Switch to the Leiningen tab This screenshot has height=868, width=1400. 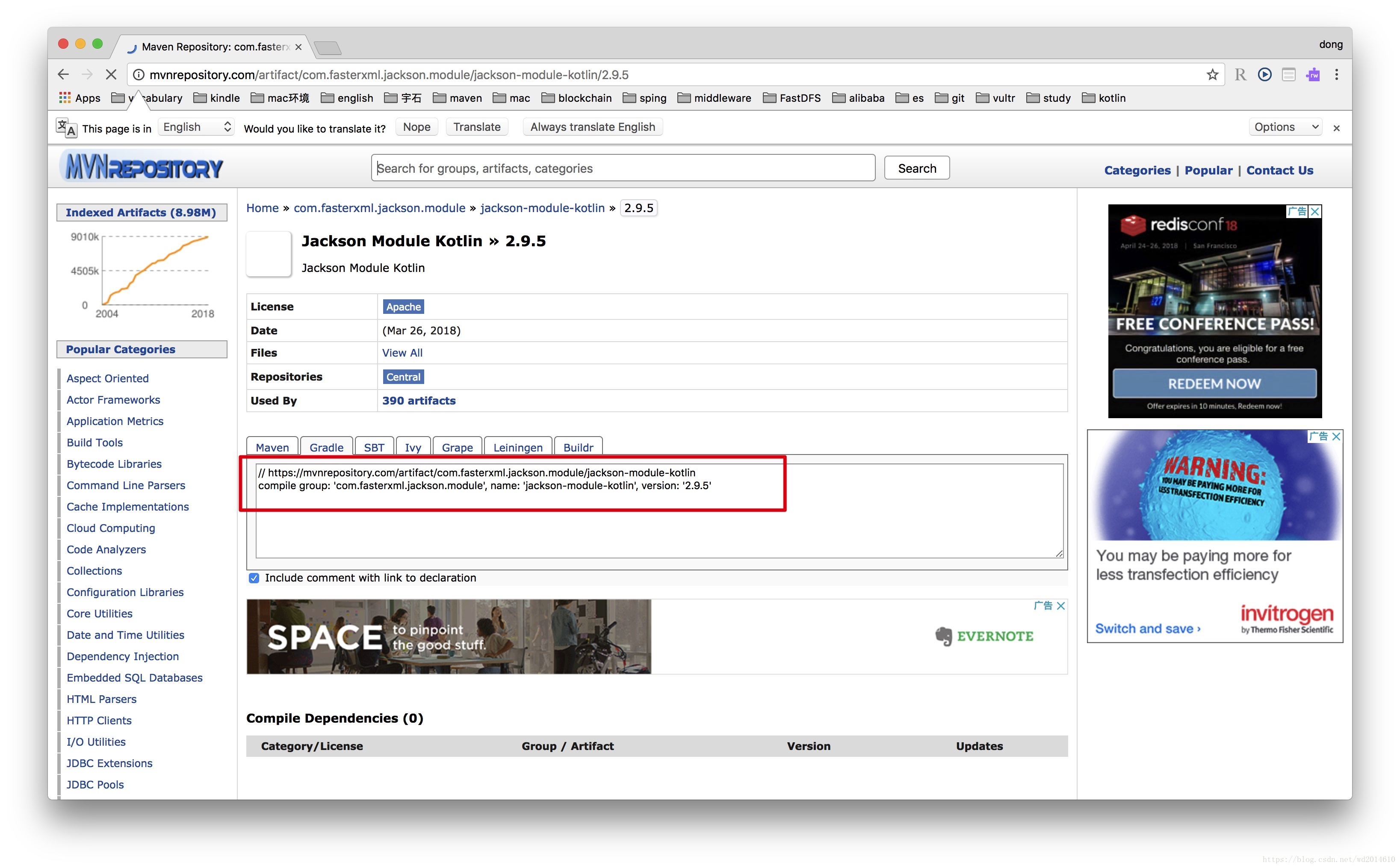pos(518,447)
